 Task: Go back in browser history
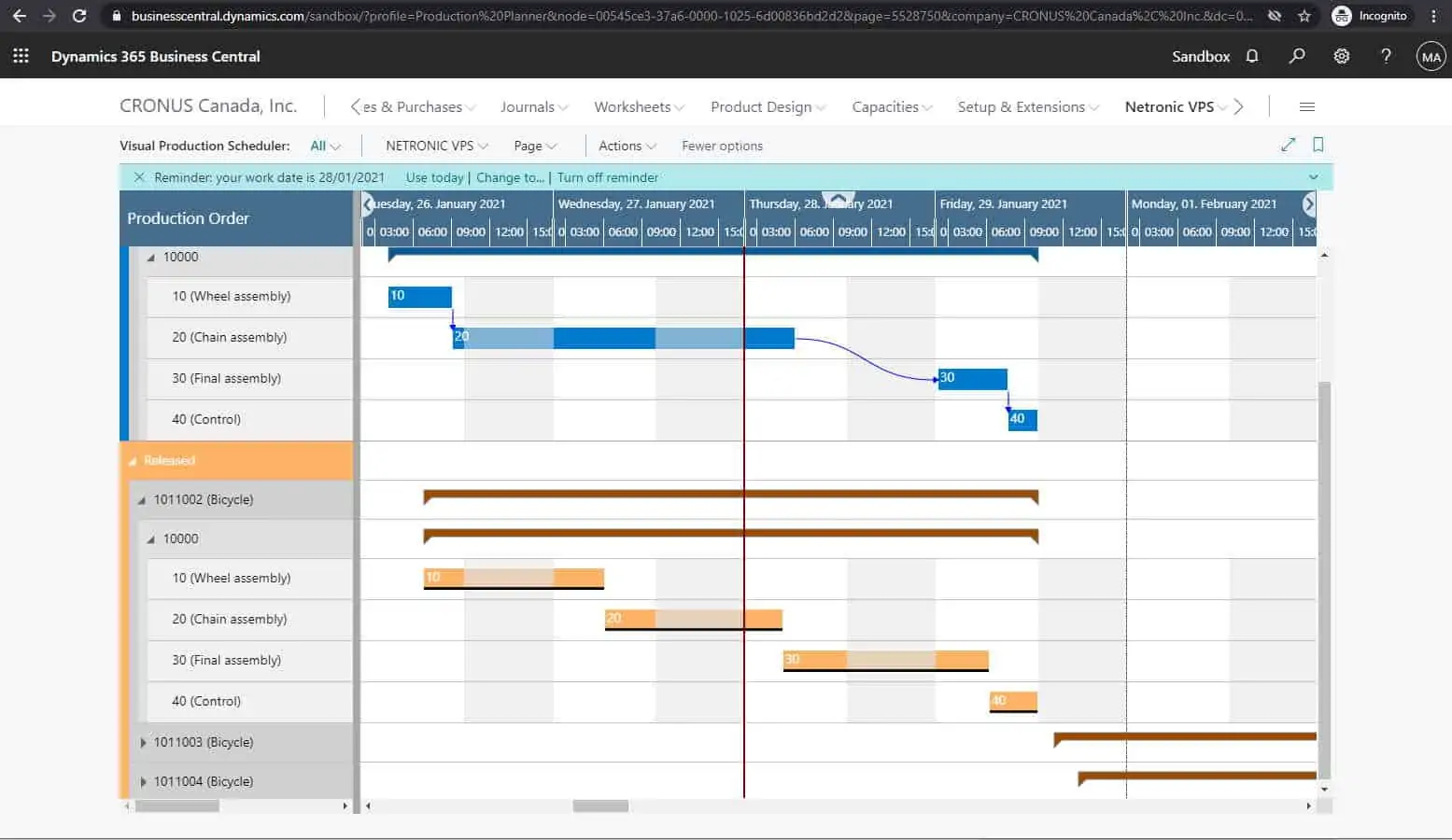(19, 16)
